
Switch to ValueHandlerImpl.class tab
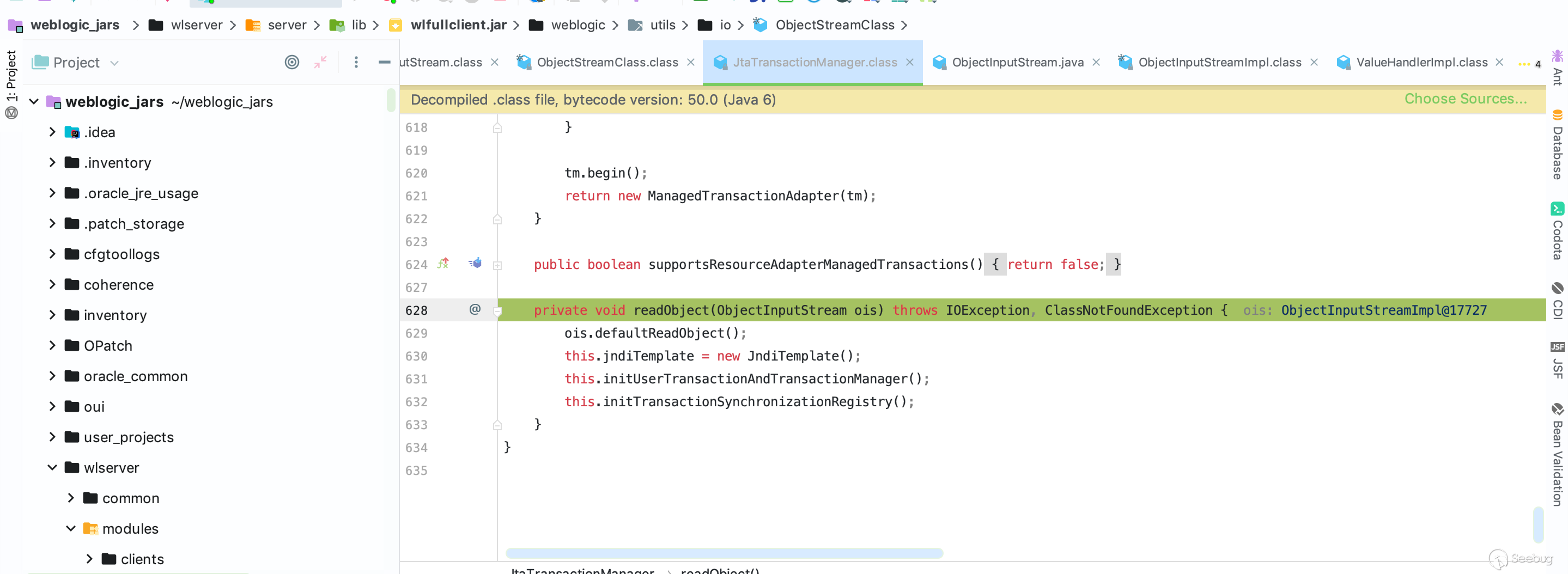click(1421, 62)
